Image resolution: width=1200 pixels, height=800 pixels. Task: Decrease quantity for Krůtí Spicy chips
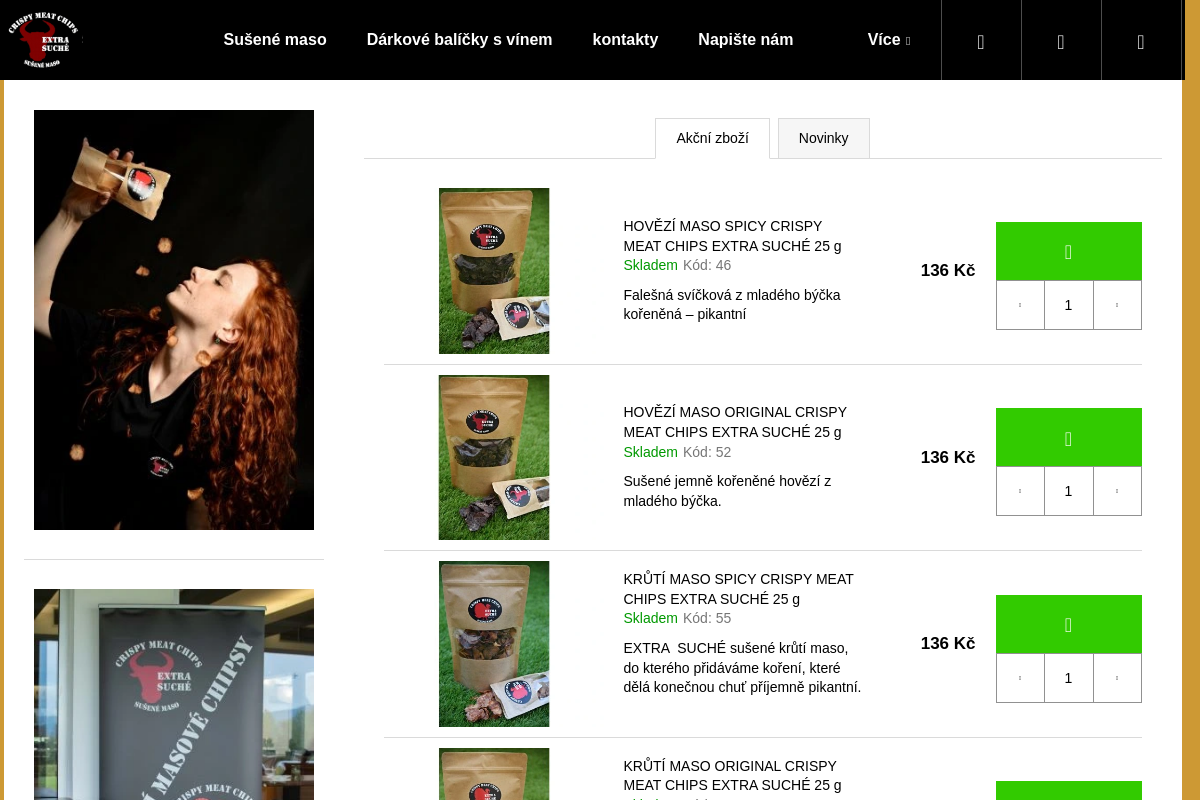click(1020, 678)
